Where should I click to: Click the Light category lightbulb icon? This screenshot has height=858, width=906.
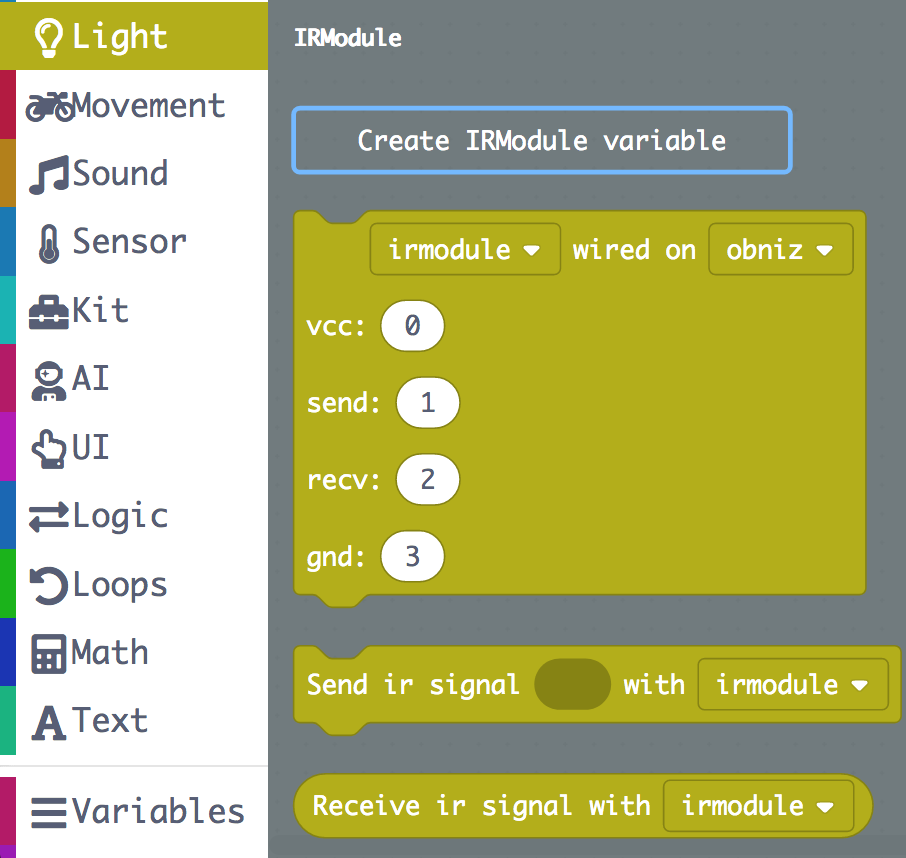coord(50,38)
